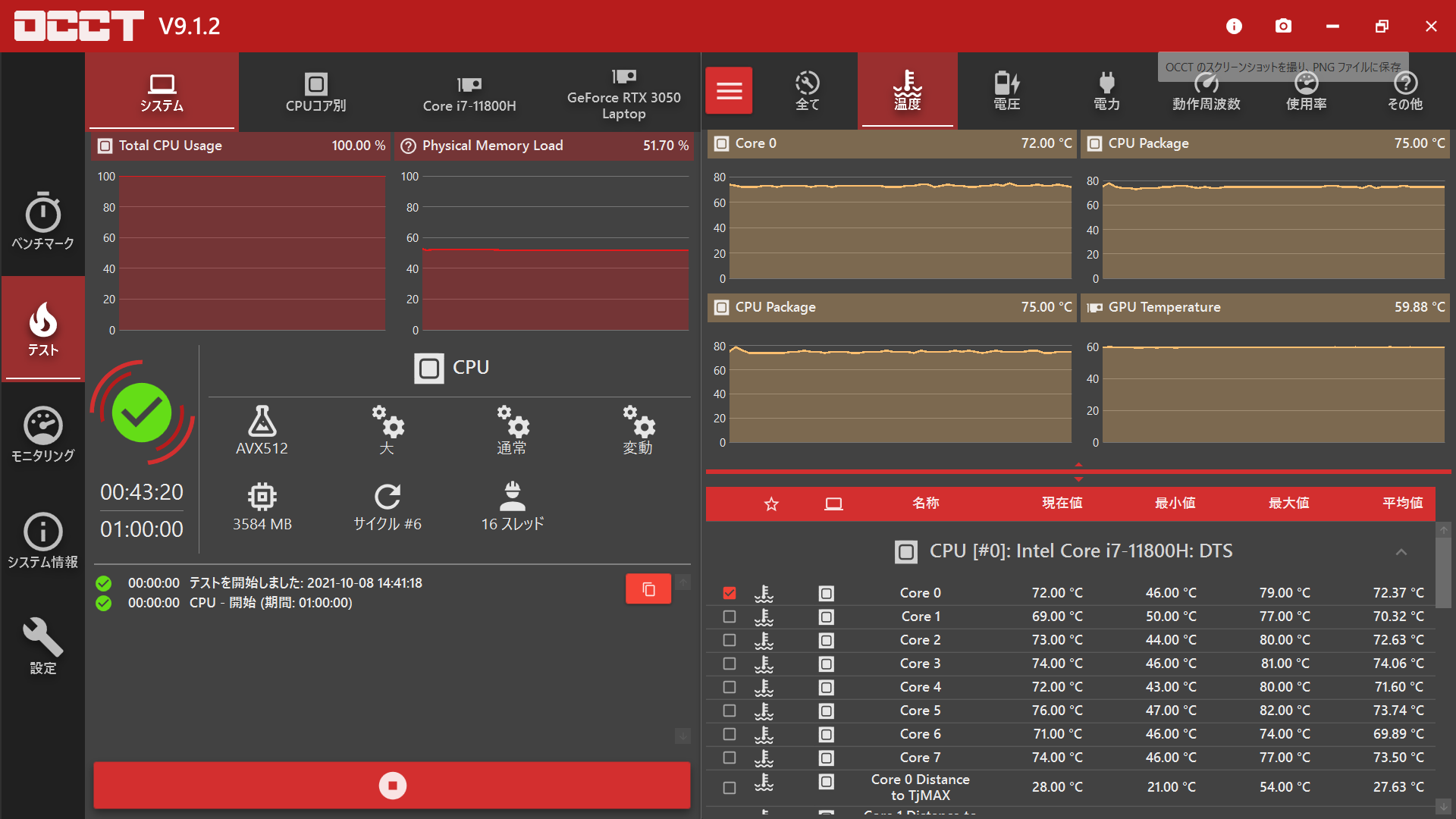The width and height of the screenshot is (1456, 819).
Task: Expand the graph panel with down arrow
Action: 1078,479
